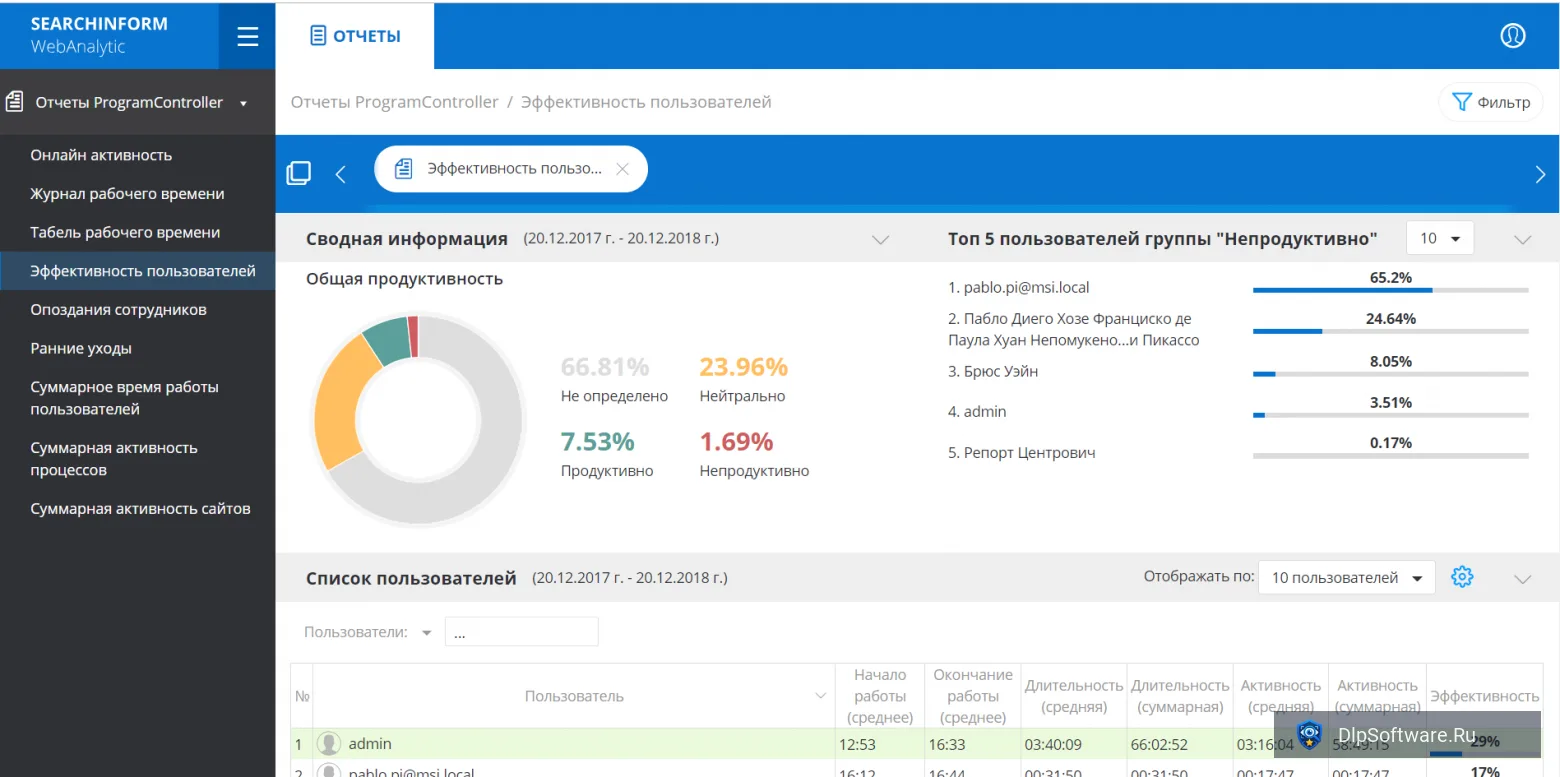1560x777 pixels.
Task: Open Онлайн активность report
Action: (x=101, y=155)
